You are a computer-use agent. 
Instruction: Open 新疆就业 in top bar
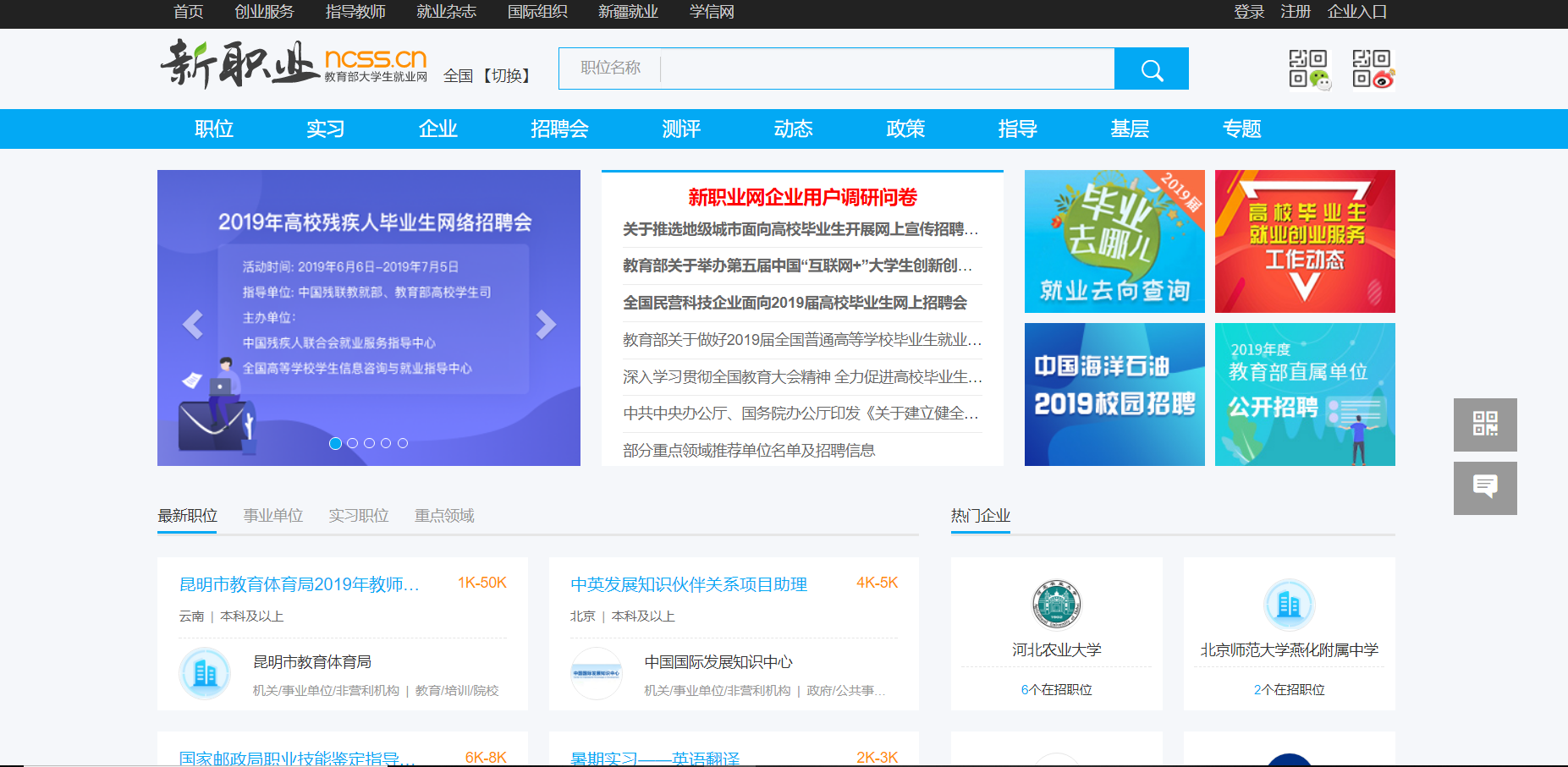[x=628, y=12]
